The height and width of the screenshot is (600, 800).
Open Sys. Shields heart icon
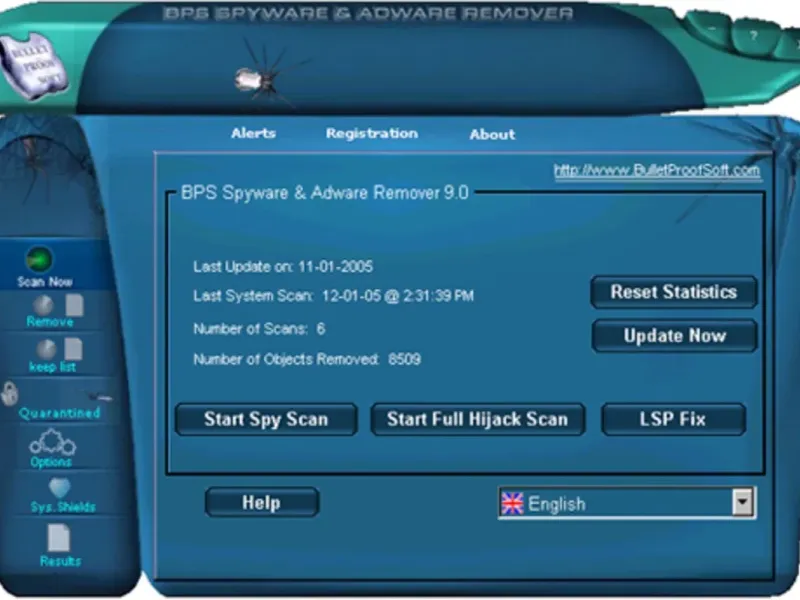[60, 488]
